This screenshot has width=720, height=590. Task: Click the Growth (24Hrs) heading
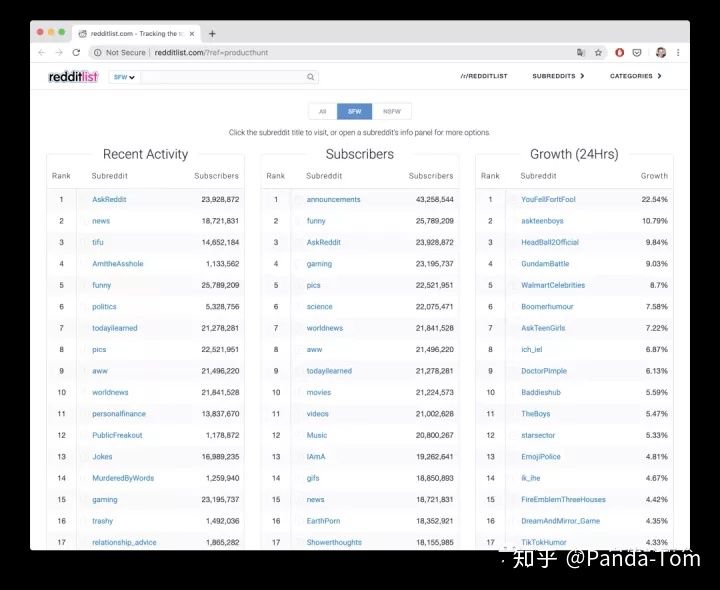pos(574,154)
